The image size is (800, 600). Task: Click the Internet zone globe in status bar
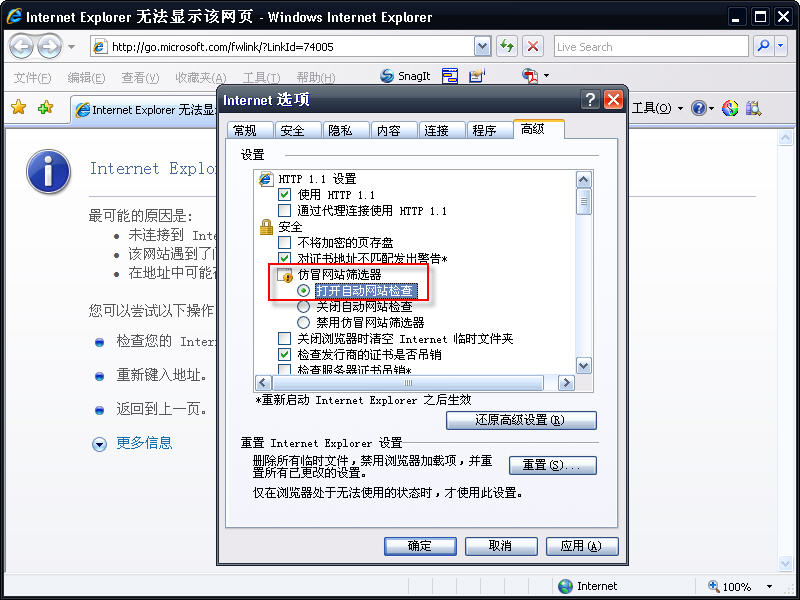565,586
